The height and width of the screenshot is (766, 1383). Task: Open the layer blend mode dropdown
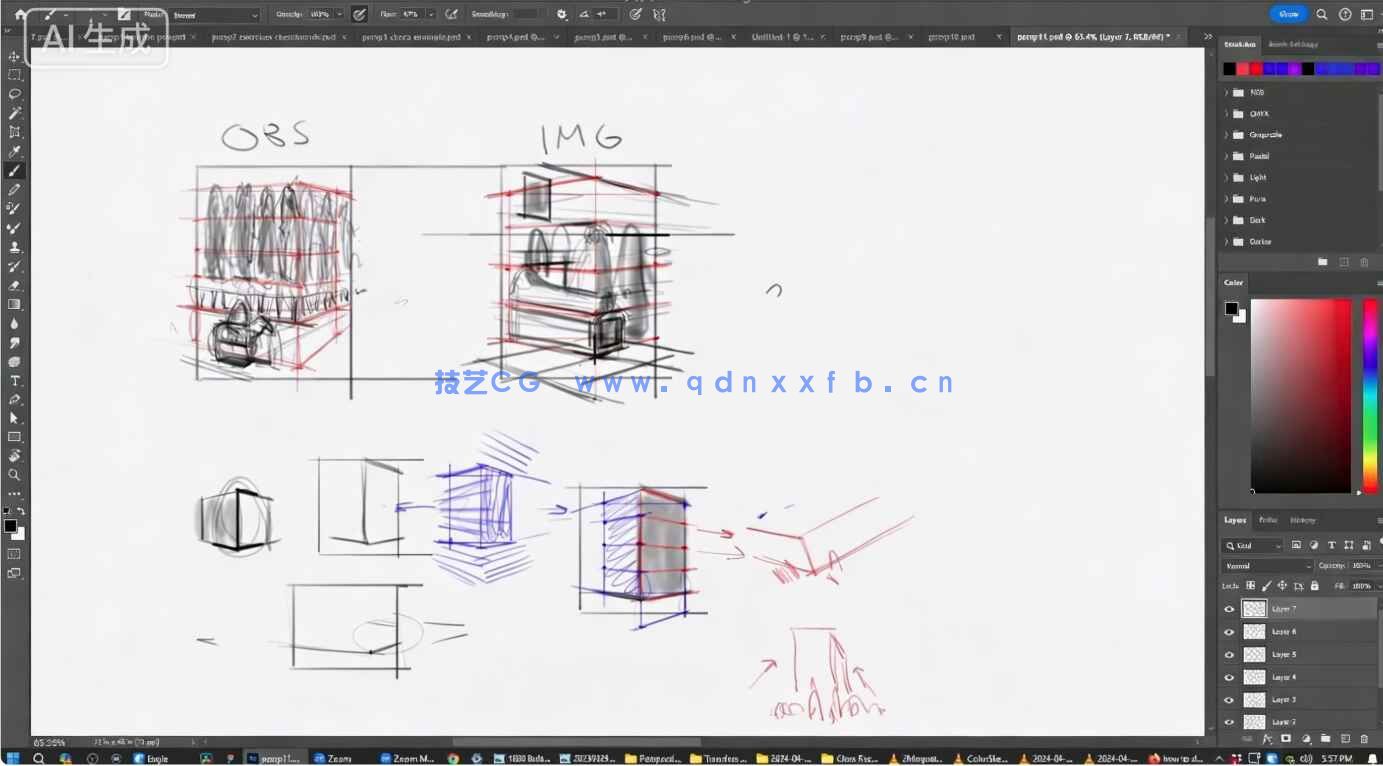coord(1266,566)
